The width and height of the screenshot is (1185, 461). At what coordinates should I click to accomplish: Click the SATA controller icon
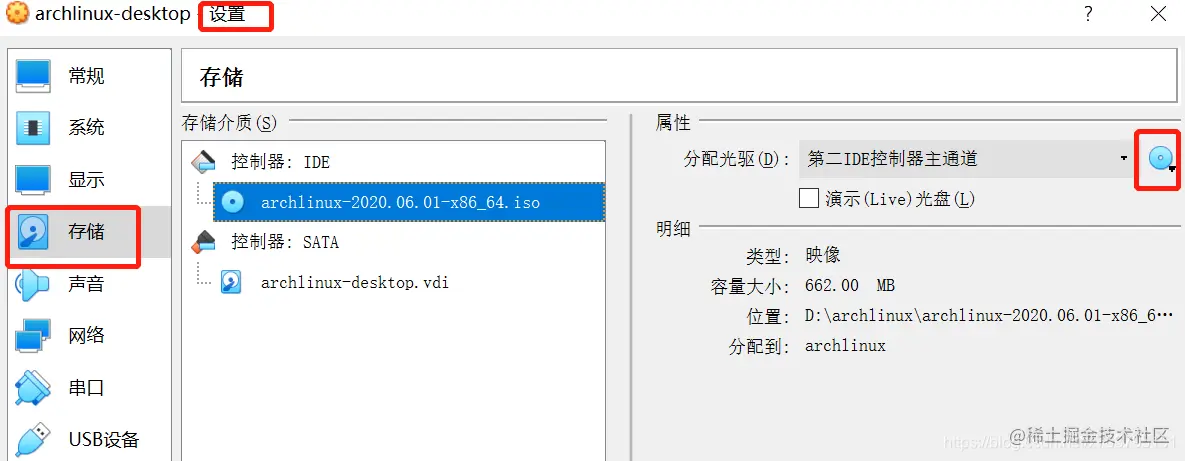click(x=203, y=242)
